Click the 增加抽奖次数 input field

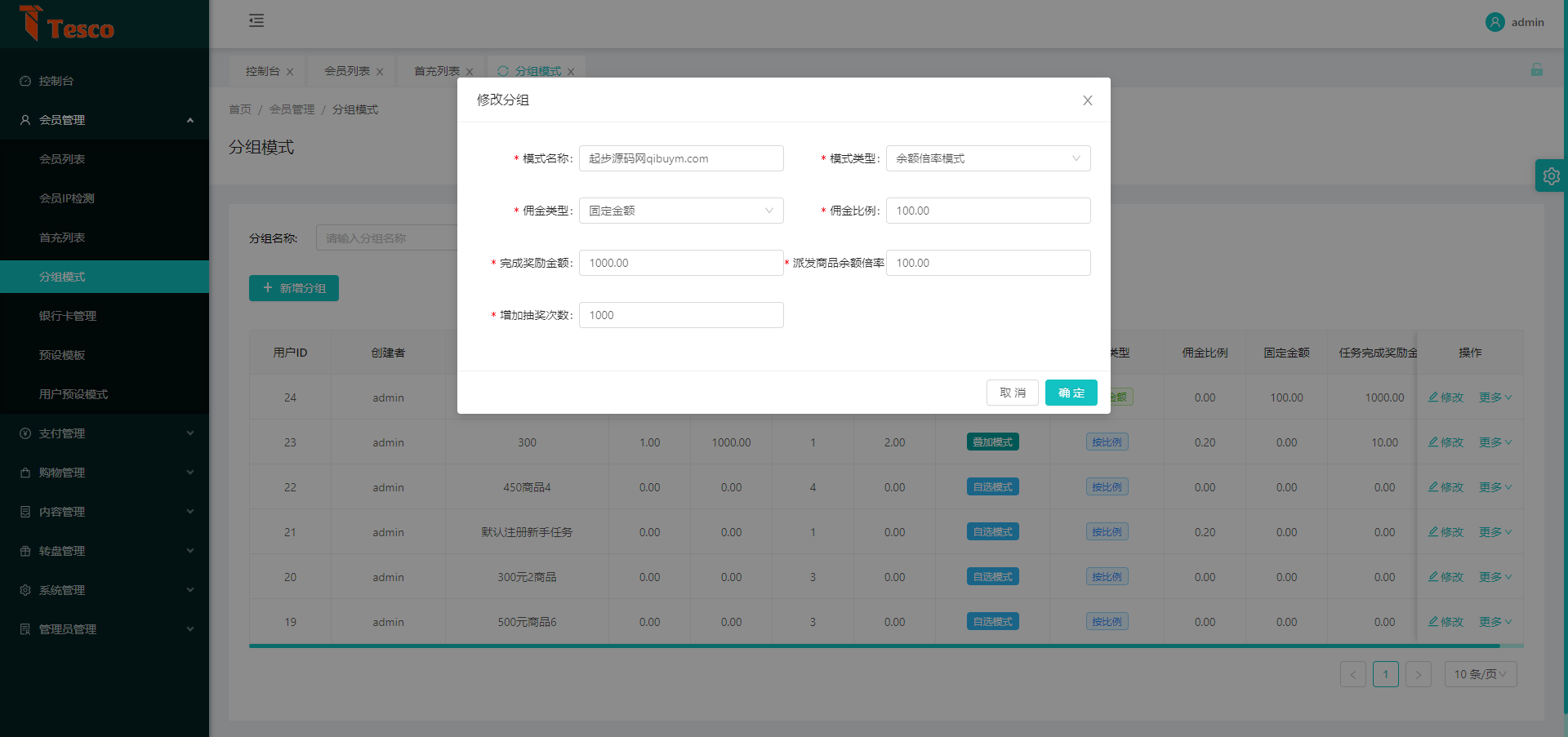click(x=680, y=315)
